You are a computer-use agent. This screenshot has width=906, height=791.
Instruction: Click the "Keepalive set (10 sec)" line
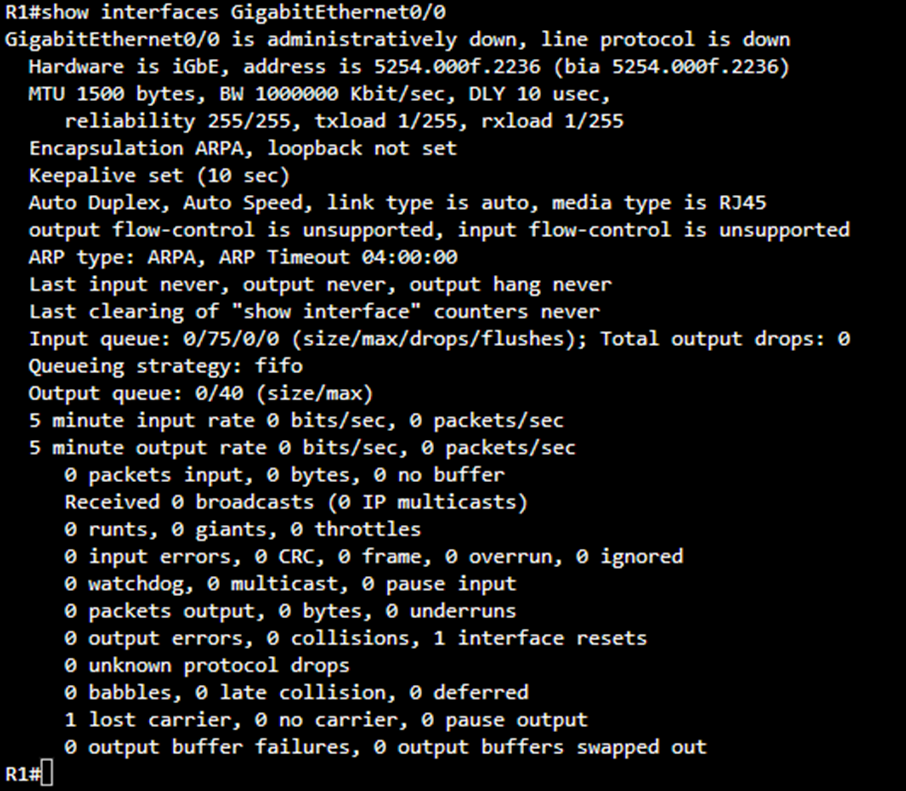pyautogui.click(x=158, y=175)
